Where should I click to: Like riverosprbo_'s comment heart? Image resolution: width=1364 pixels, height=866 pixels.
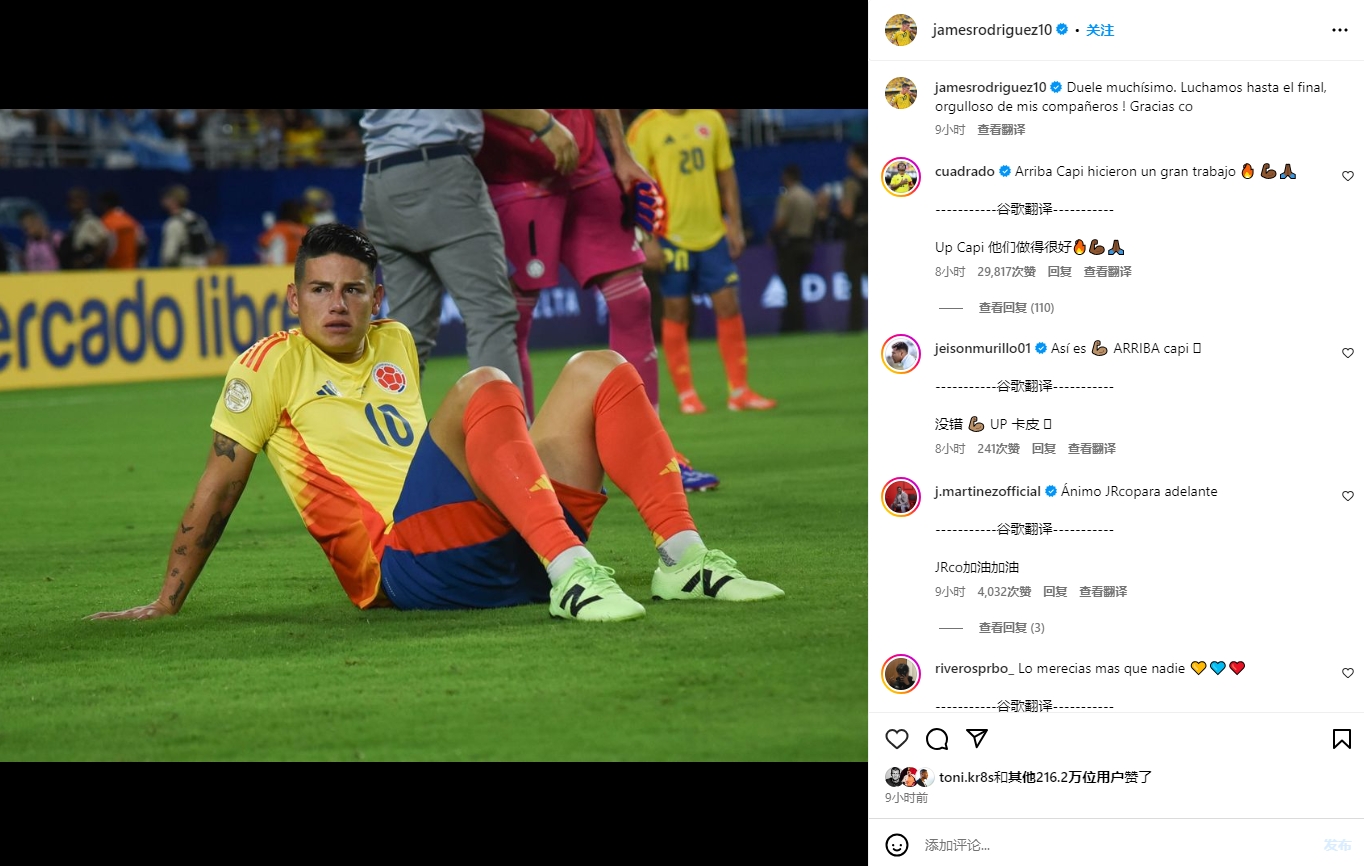[1348, 673]
